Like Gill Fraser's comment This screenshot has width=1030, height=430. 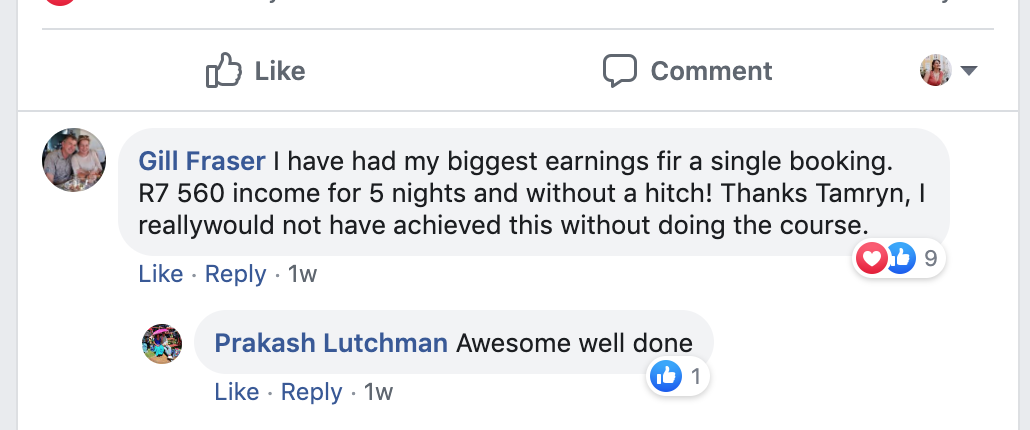point(160,274)
